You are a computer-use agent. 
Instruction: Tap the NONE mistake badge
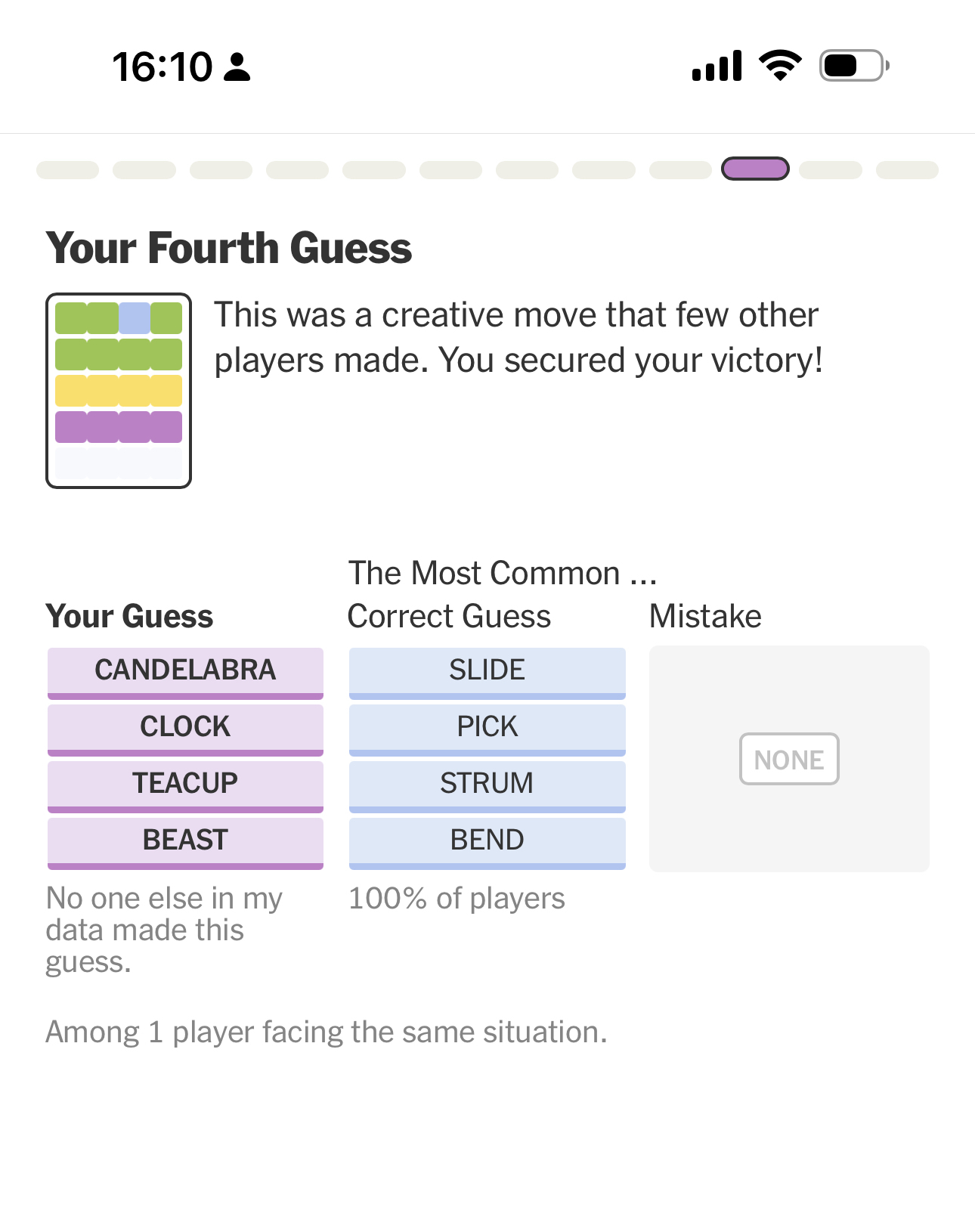pos(789,759)
